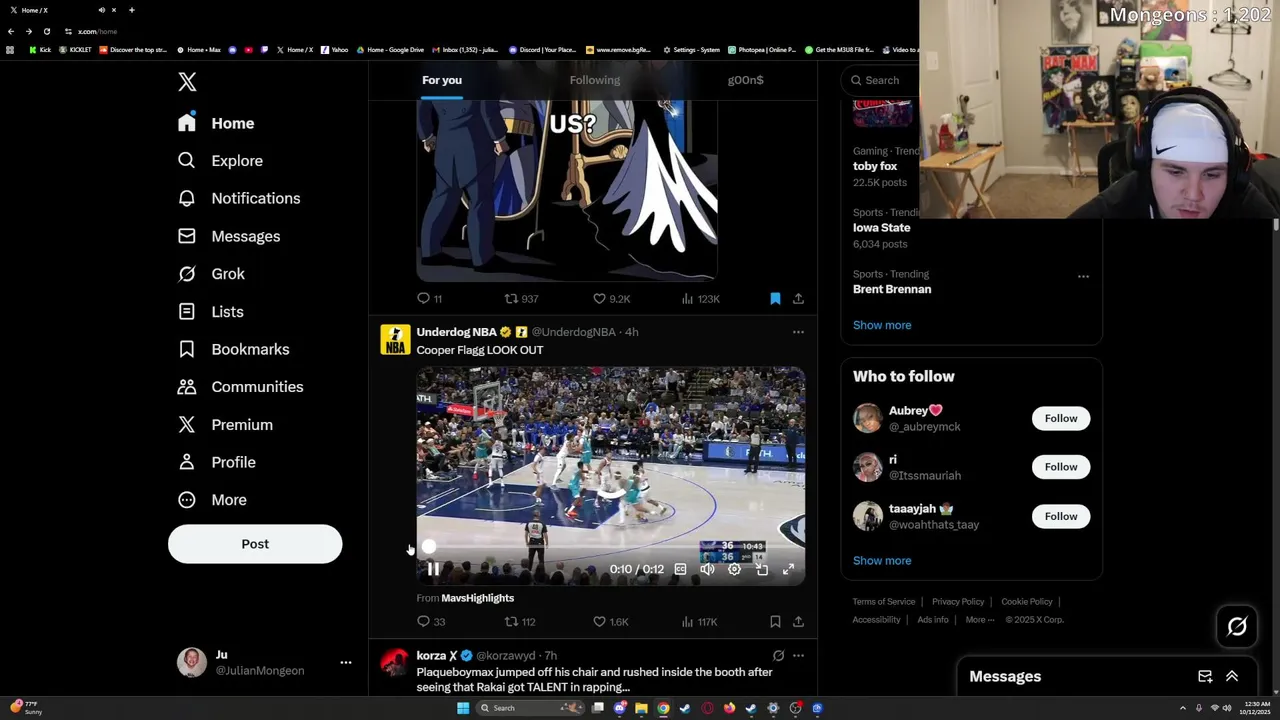
Task: Repost the Underdog NBA post
Action: [520, 622]
